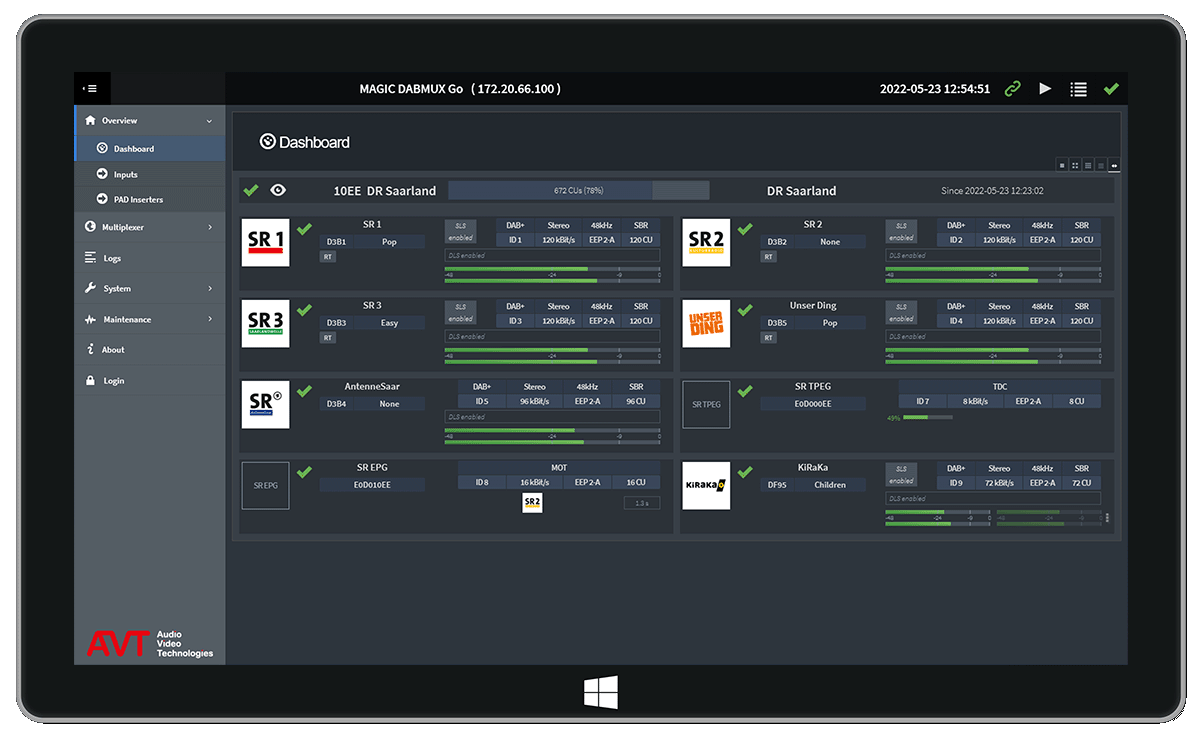This screenshot has height=735, width=1200.
Task: Click the Unser Ding station logo
Action: pyautogui.click(x=706, y=323)
